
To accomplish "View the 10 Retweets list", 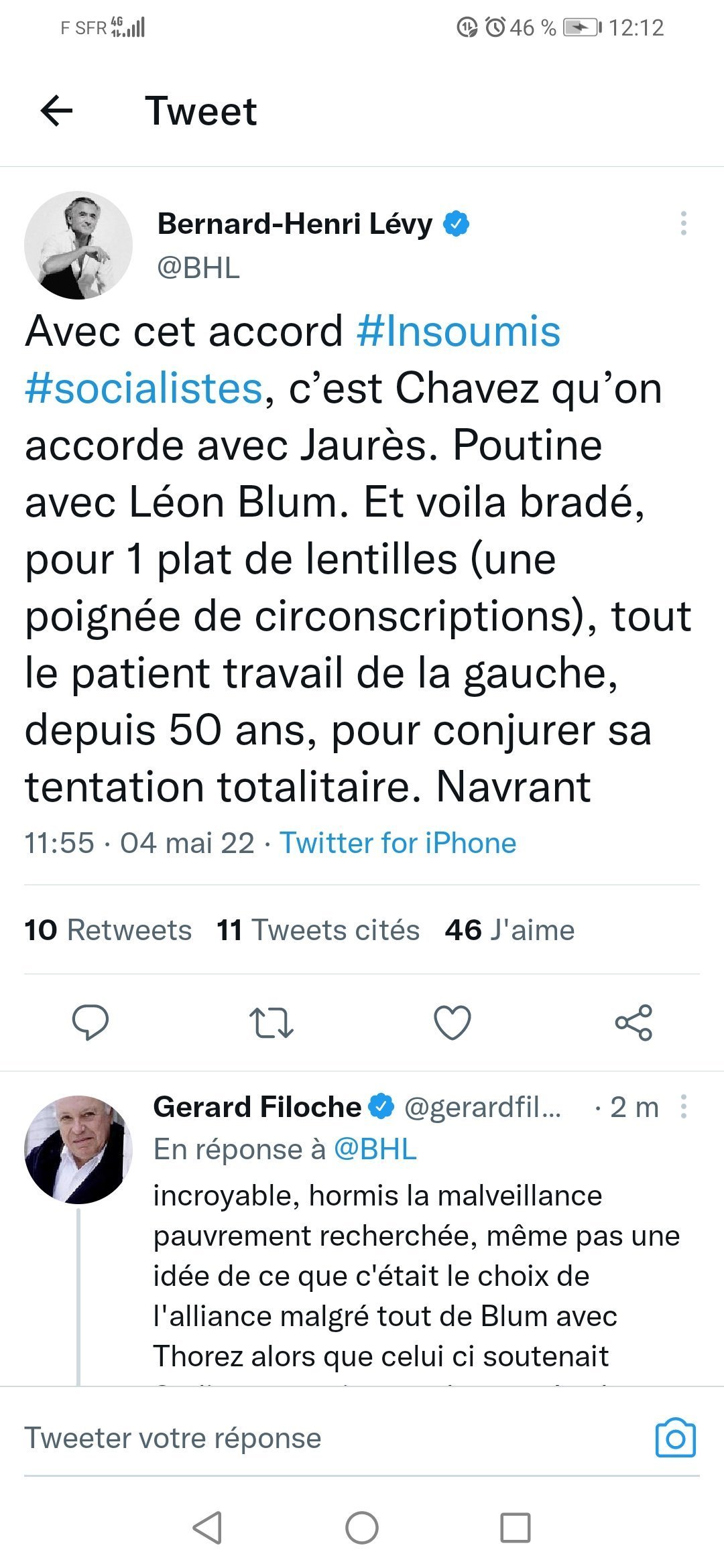I will point(108,930).
